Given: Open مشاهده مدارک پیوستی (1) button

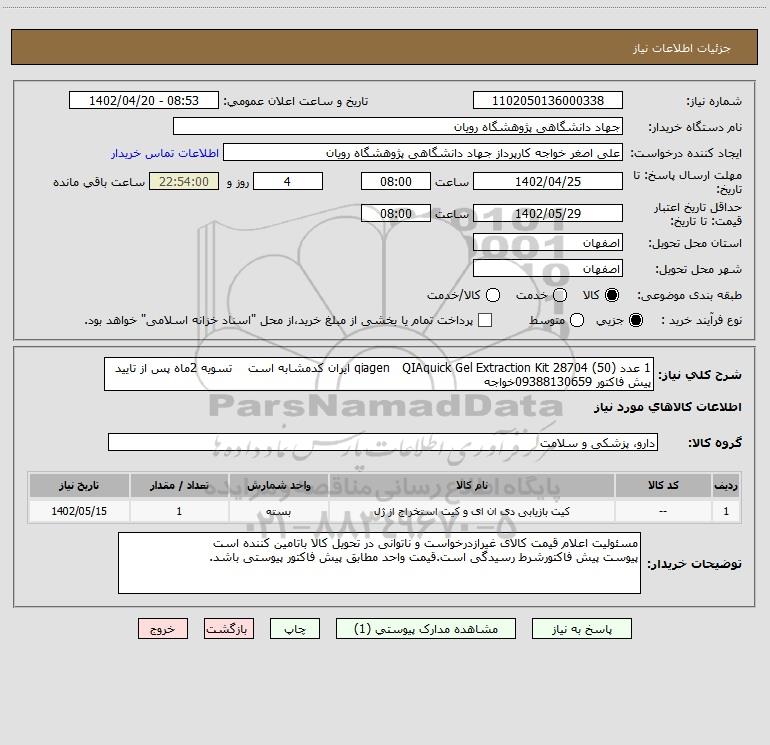Looking at the screenshot, I should (426, 629).
